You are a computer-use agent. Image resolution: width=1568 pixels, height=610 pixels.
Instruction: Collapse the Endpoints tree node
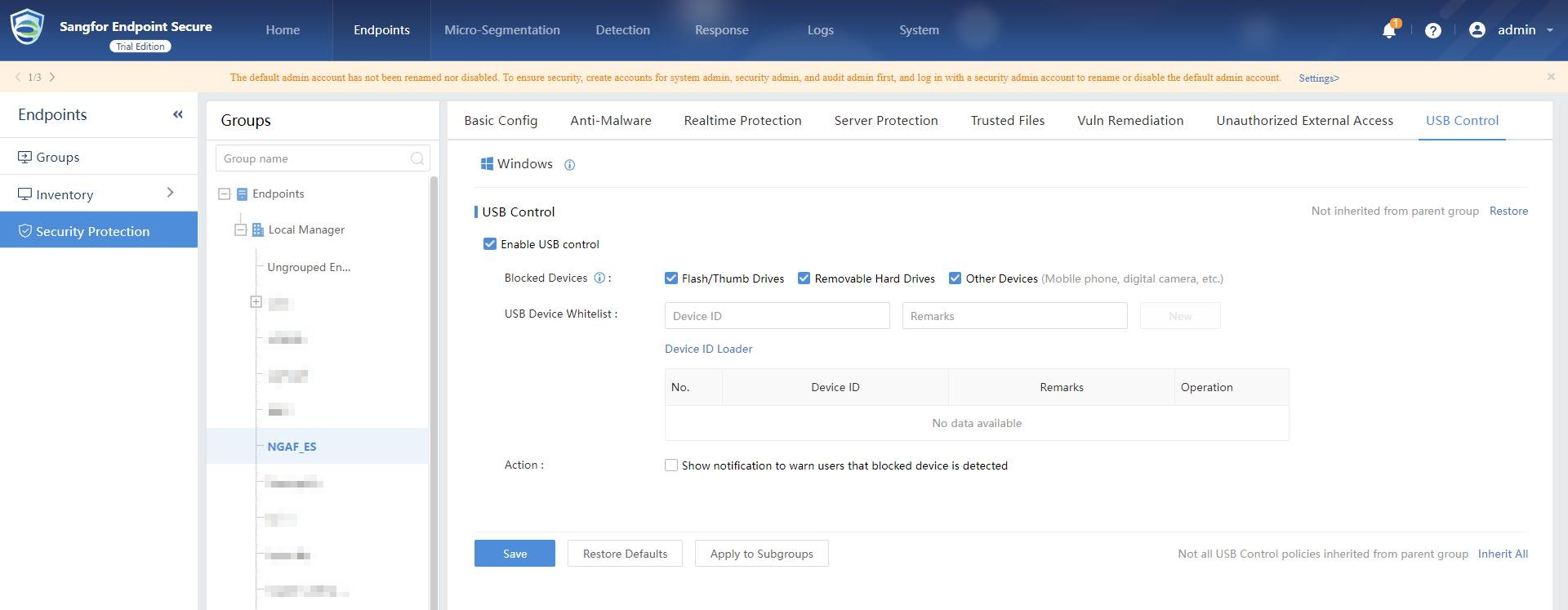pos(224,194)
